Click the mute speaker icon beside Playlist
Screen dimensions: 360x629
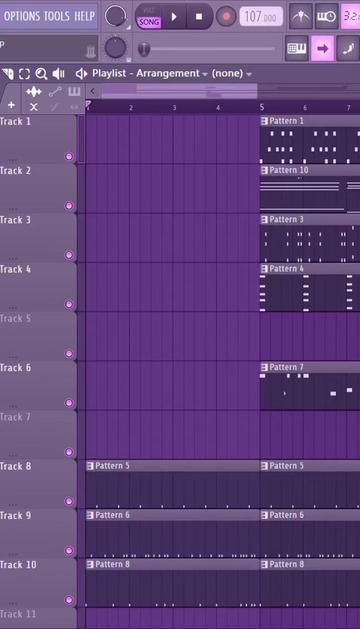point(81,74)
